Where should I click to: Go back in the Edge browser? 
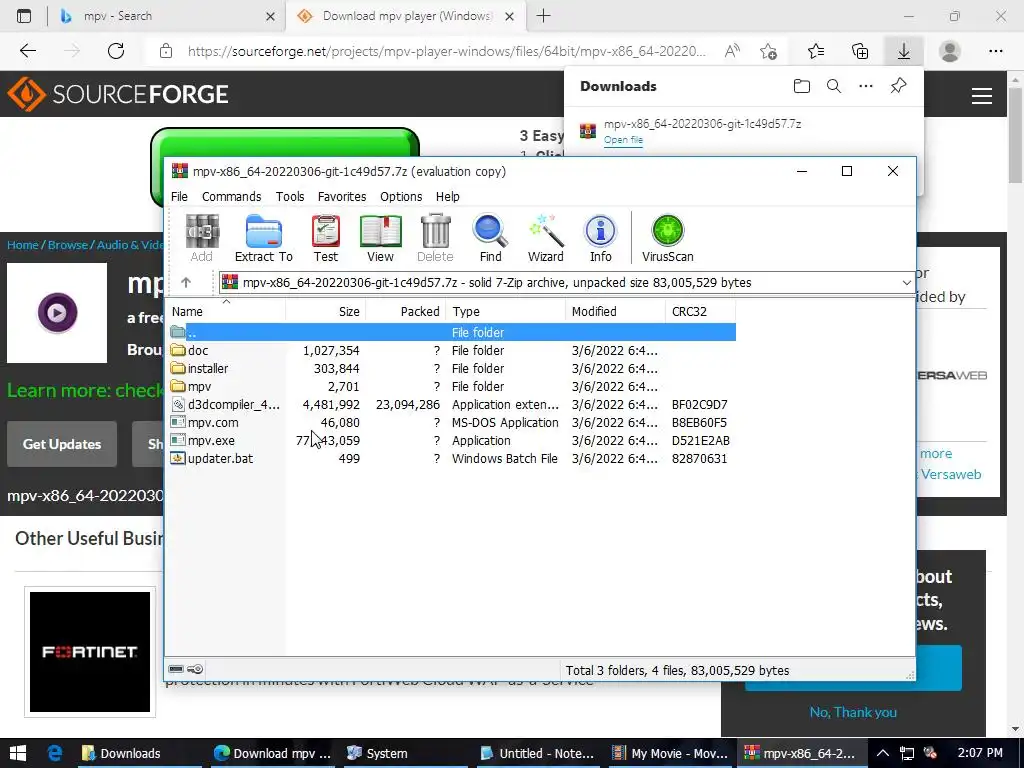tap(27, 51)
